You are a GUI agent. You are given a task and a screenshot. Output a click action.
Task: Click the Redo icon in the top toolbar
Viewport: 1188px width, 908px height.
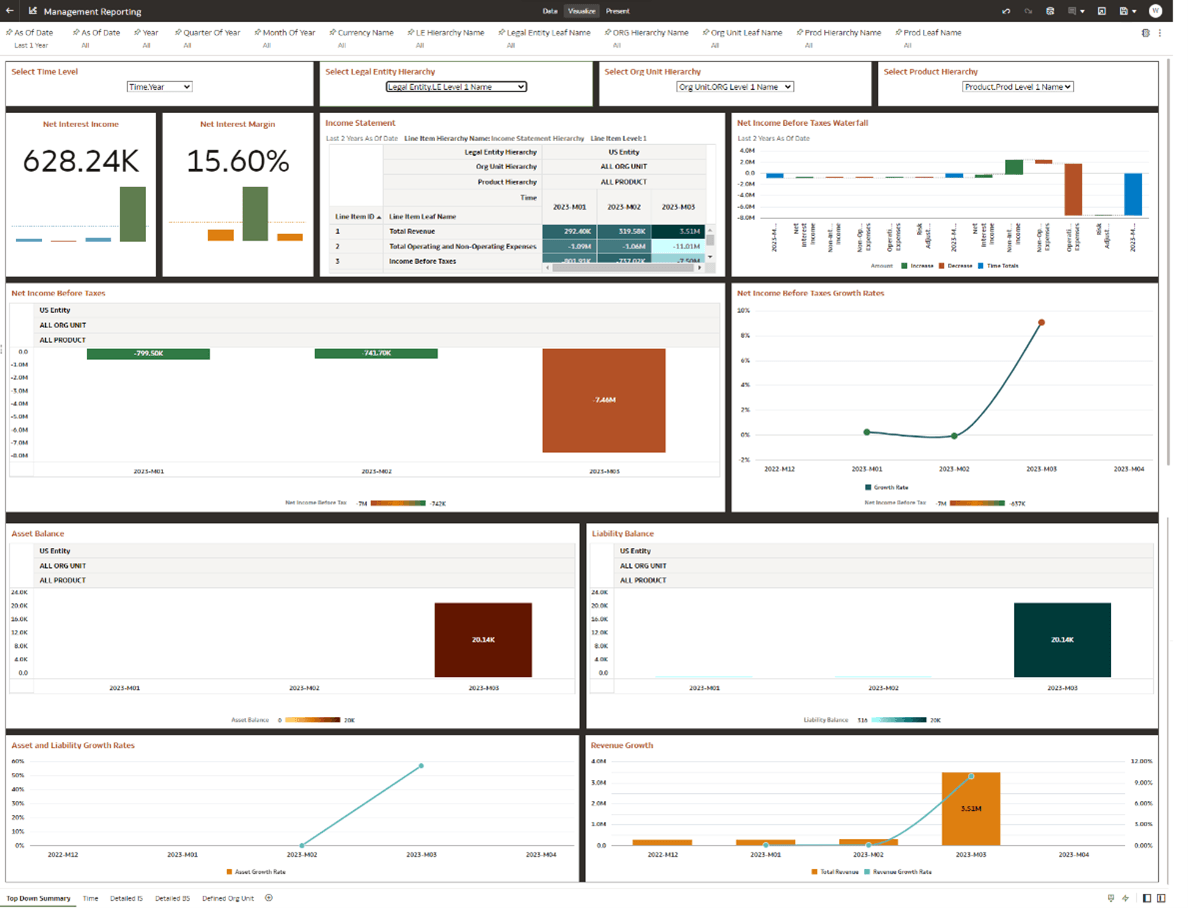[x=1028, y=11]
